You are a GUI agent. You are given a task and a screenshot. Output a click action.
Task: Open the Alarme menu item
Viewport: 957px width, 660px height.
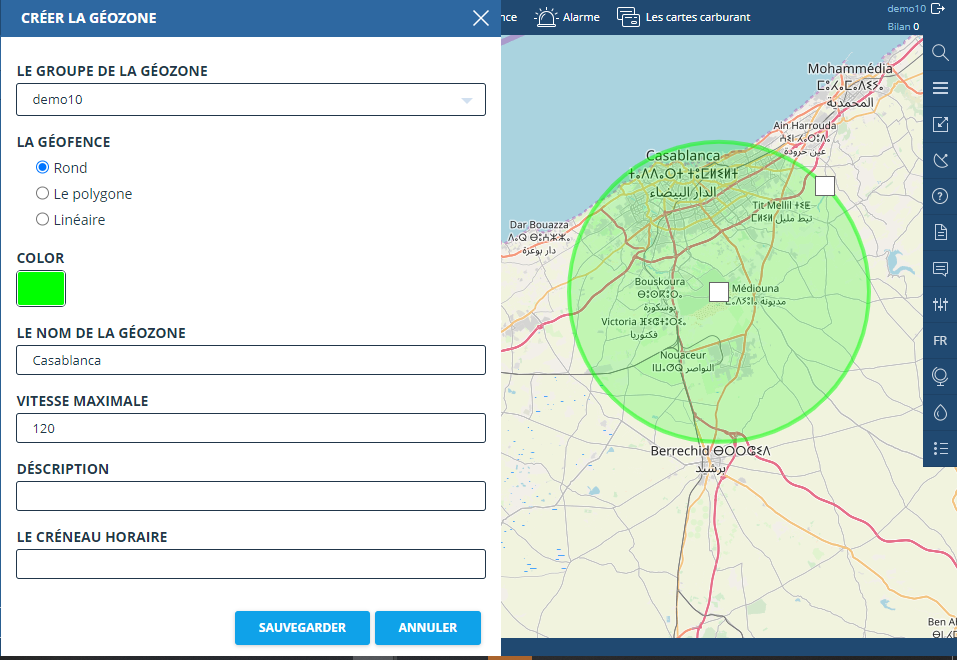click(567, 17)
